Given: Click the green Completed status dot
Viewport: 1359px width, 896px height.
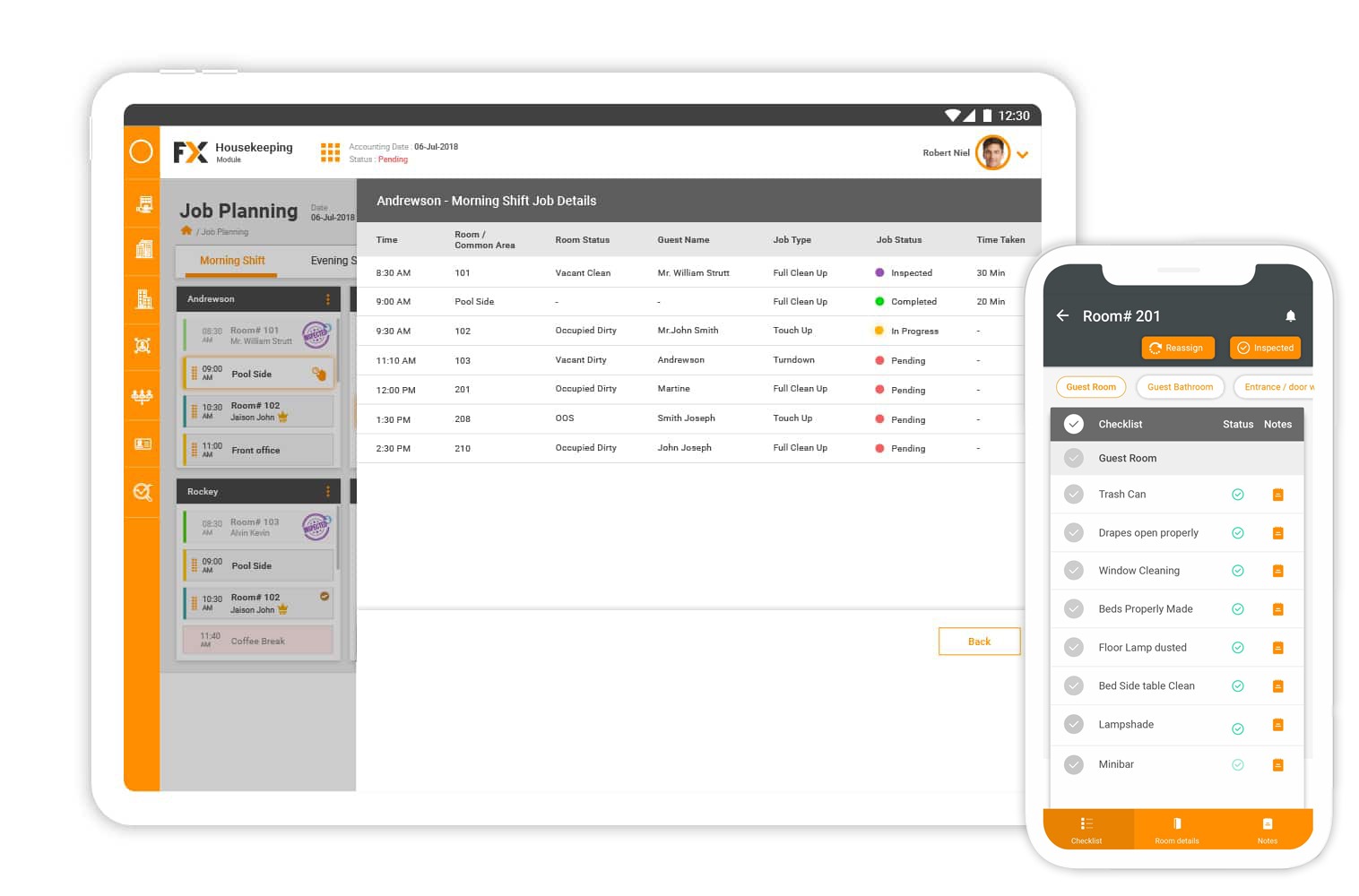Looking at the screenshot, I should click(x=879, y=302).
